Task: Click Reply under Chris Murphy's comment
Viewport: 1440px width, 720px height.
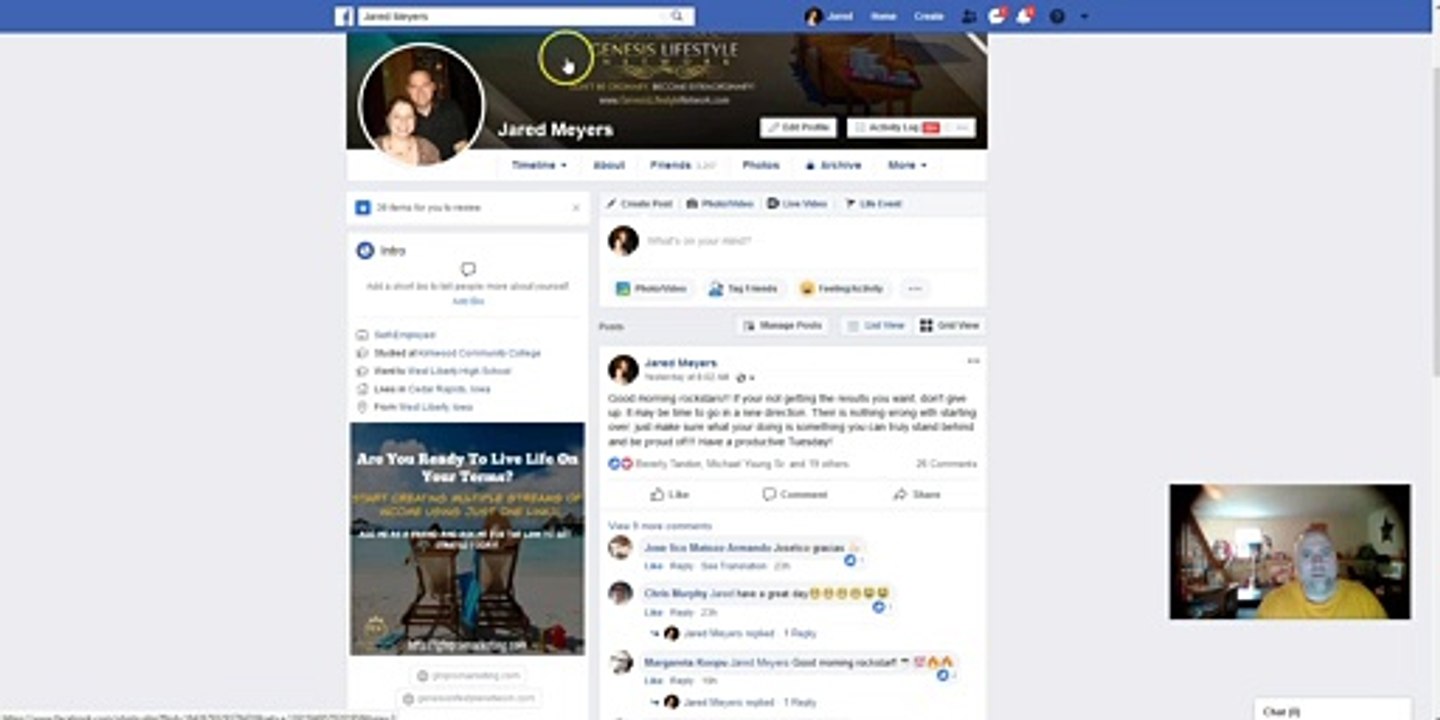Action: tap(682, 612)
